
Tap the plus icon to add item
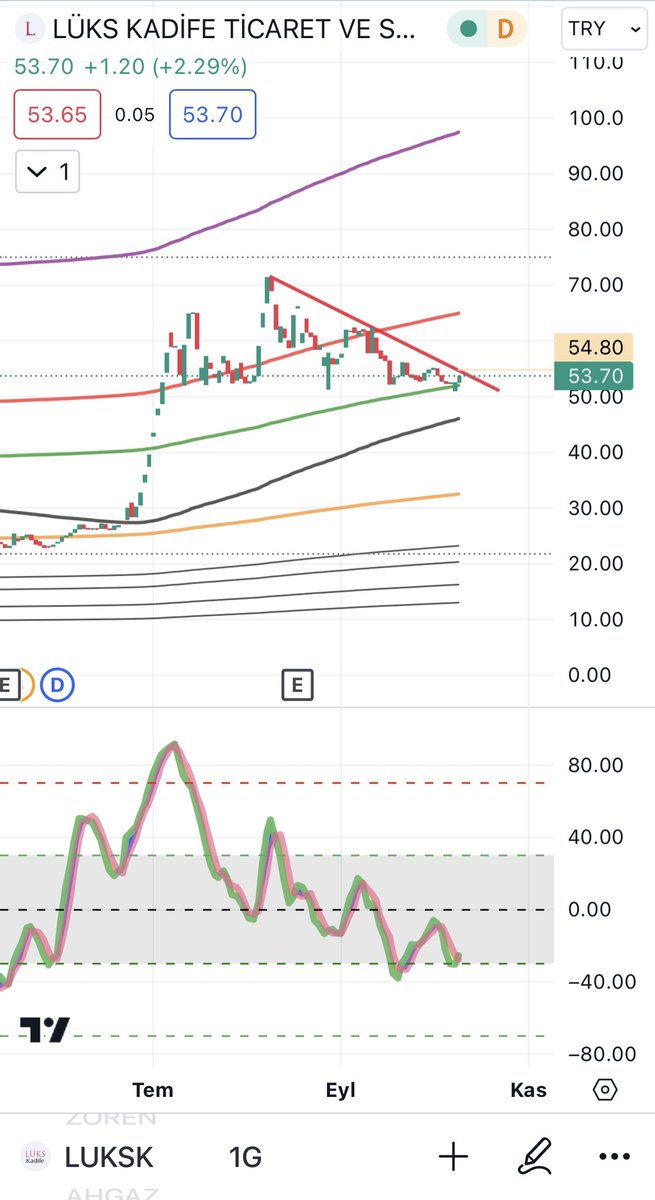[453, 1157]
